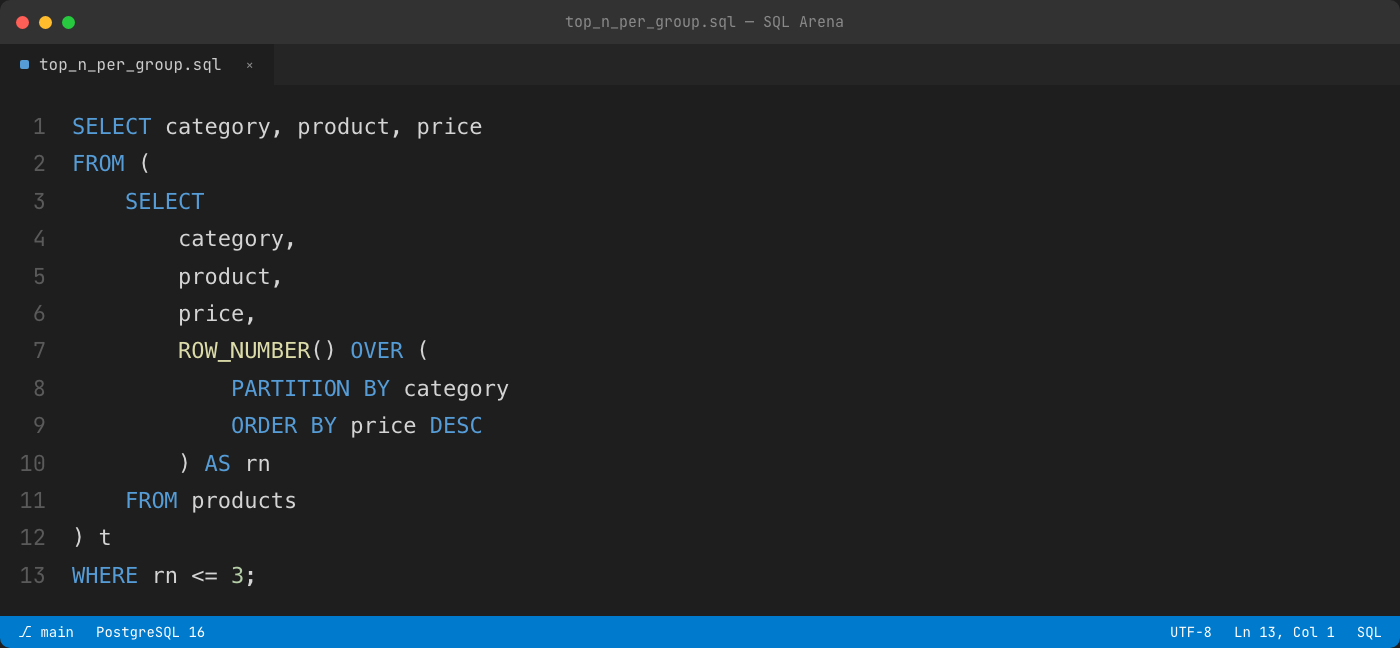The image size is (1400, 648).
Task: Click line number 1 in gutter
Action: coord(39,127)
